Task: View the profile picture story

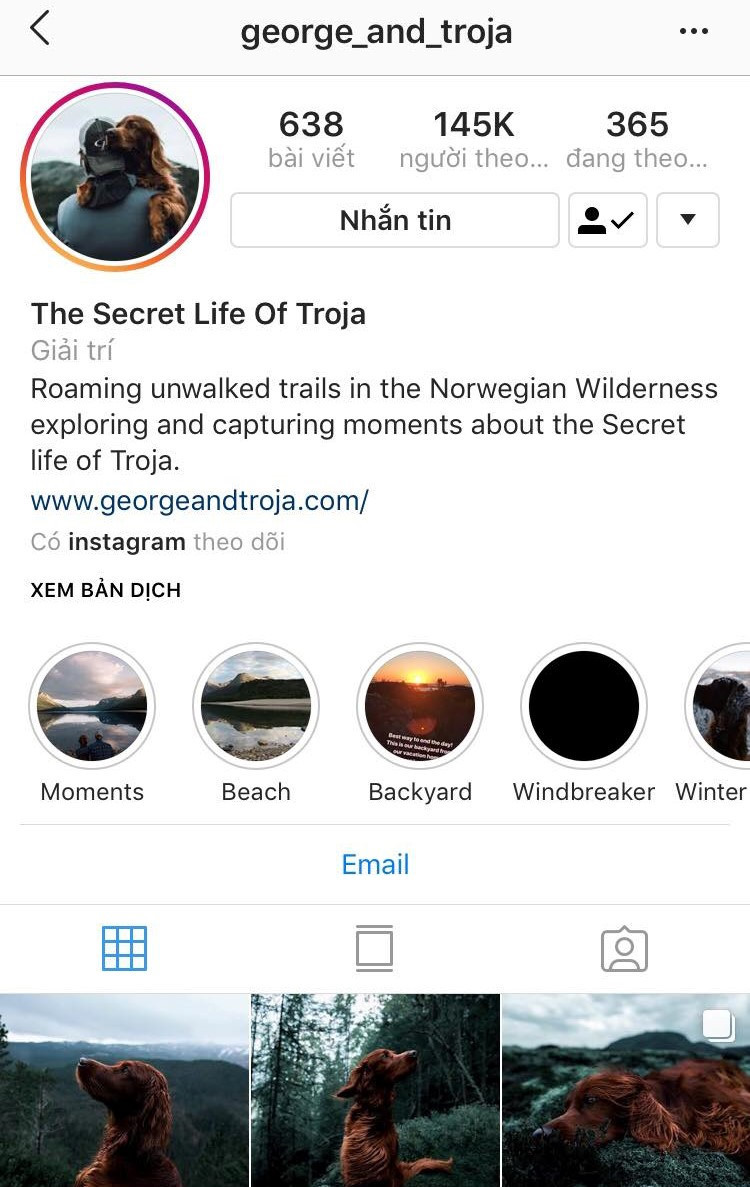Action: point(115,177)
